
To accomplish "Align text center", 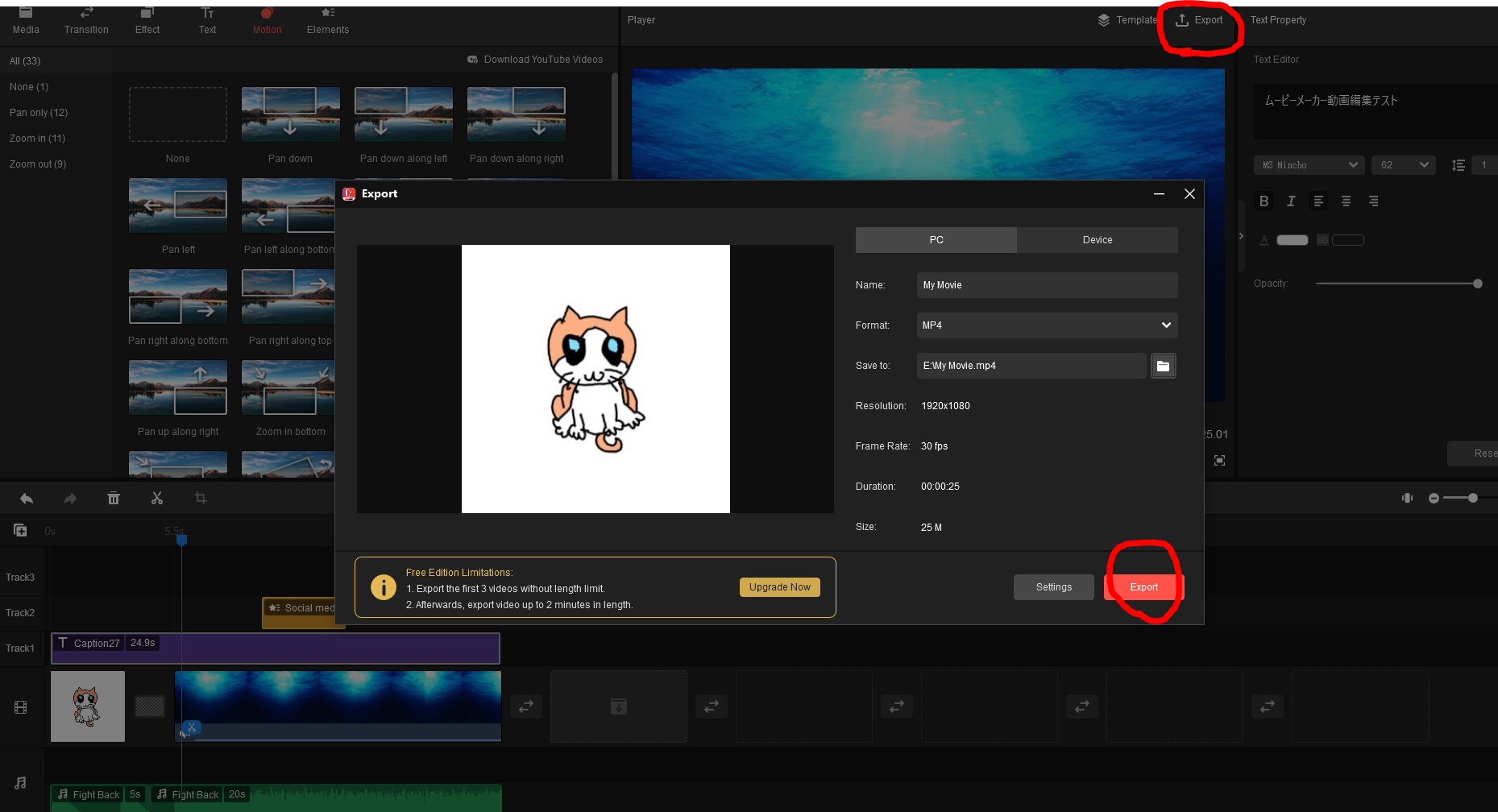I will (x=1346, y=201).
